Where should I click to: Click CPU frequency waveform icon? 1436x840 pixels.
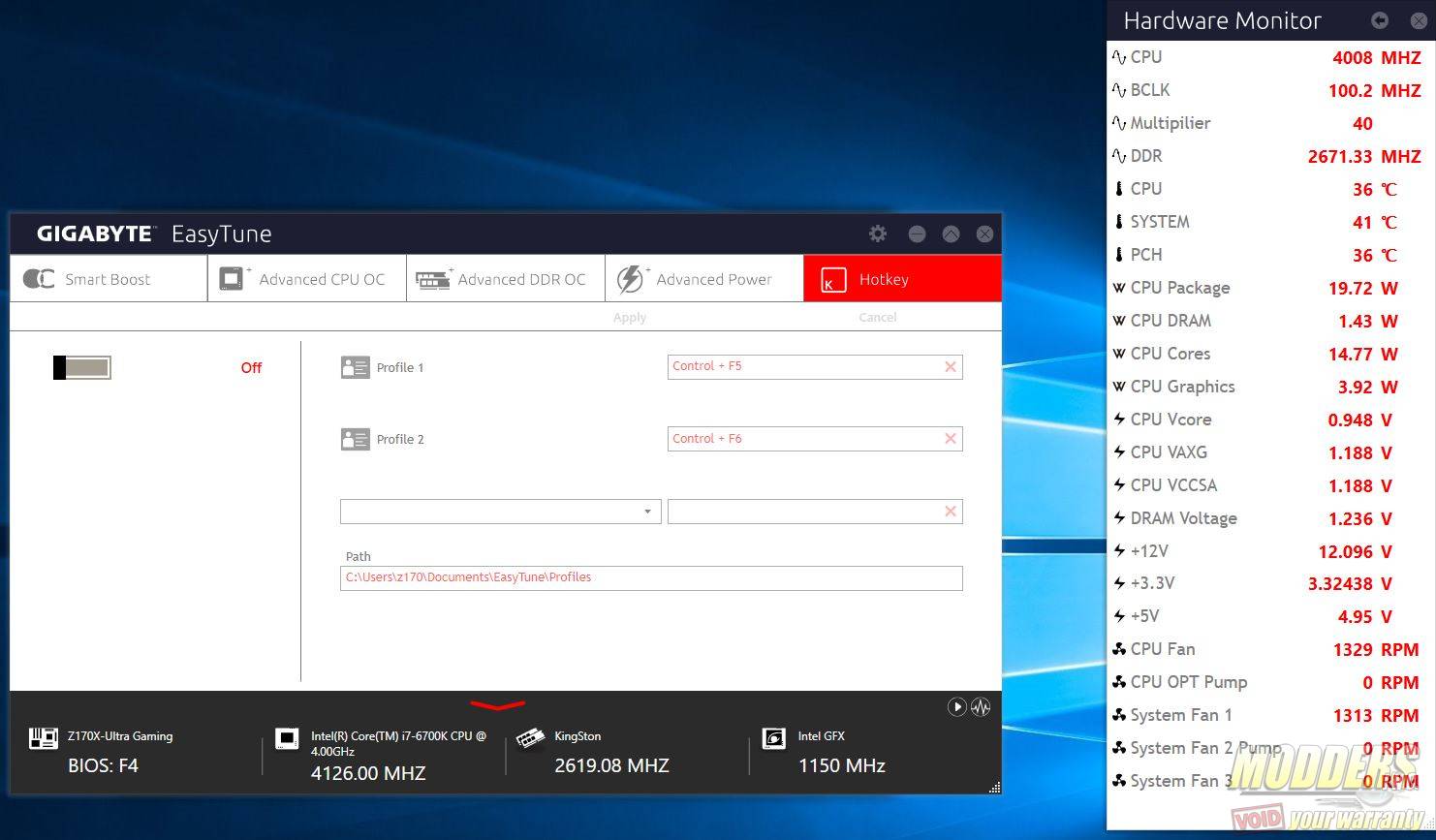[1119, 57]
